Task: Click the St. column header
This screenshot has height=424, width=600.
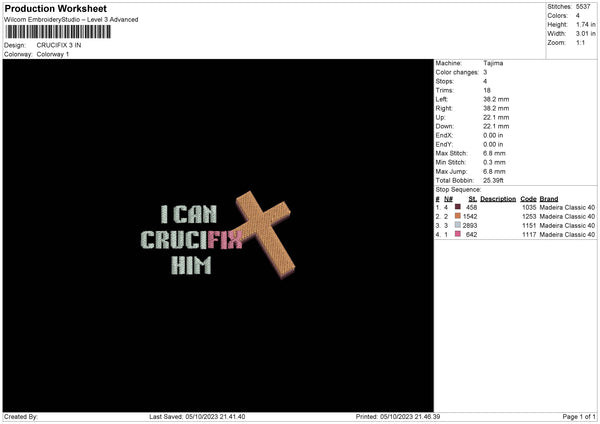Action: coord(473,199)
